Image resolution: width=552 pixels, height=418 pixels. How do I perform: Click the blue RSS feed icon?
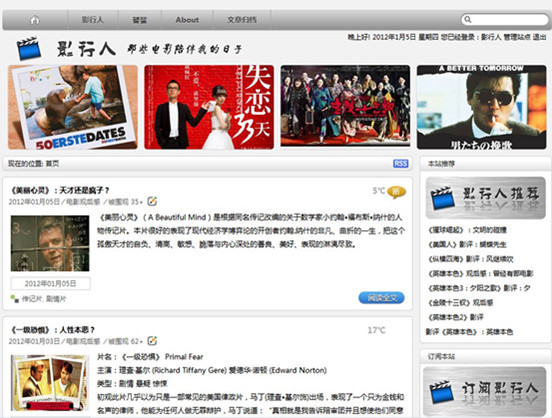tap(401, 164)
